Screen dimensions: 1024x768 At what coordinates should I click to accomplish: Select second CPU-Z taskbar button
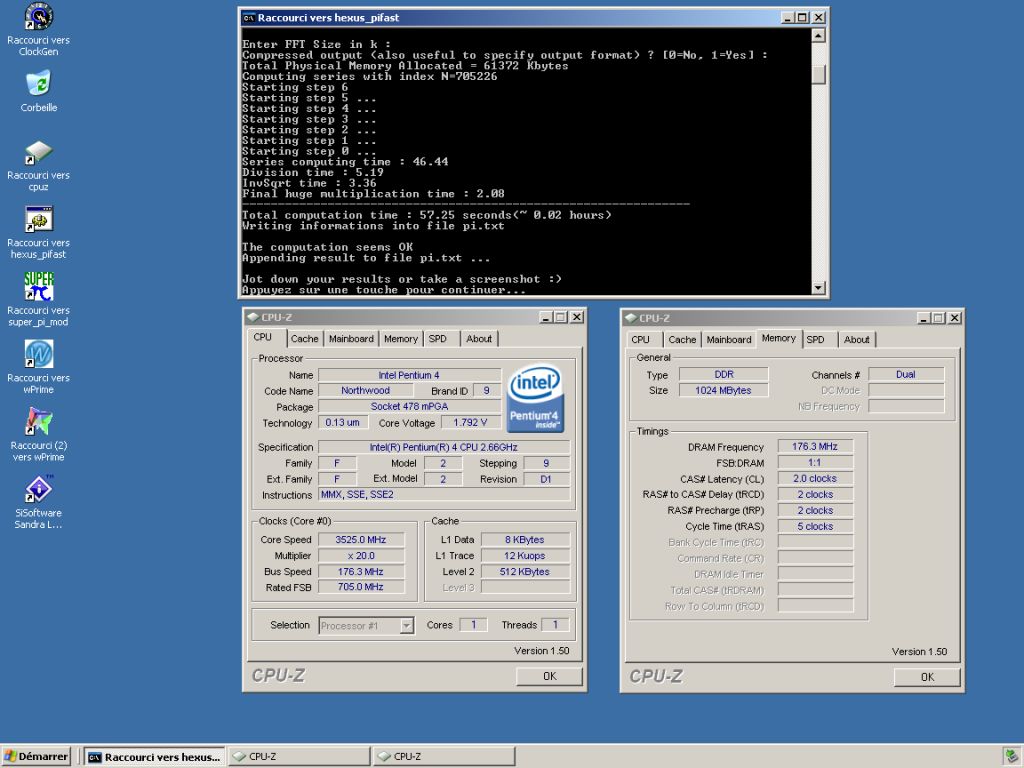[443, 756]
